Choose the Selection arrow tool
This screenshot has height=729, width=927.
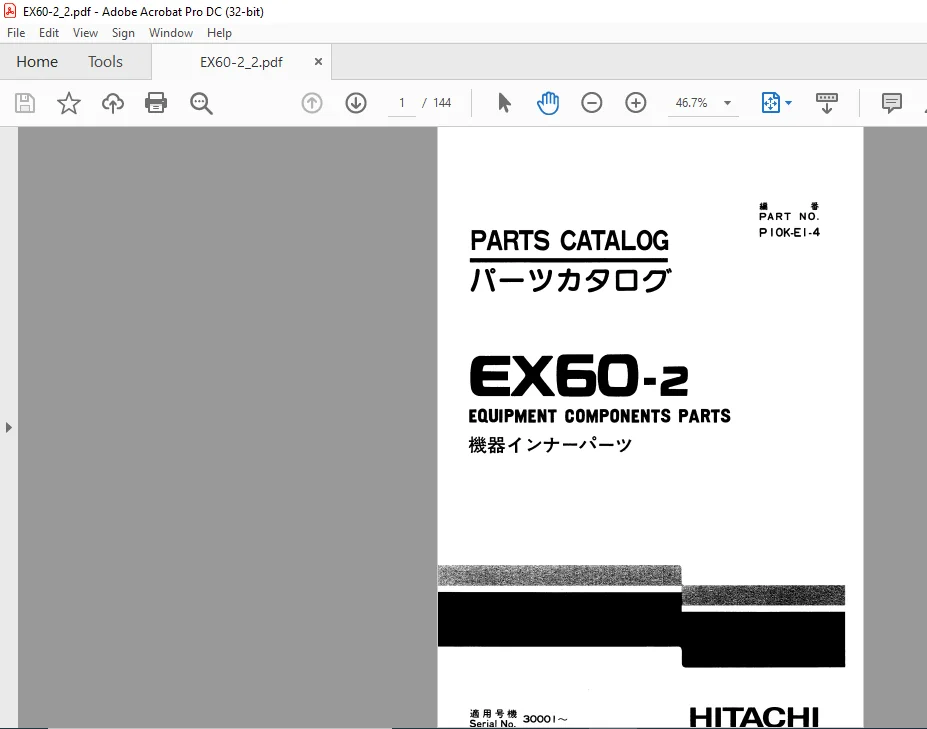click(504, 103)
